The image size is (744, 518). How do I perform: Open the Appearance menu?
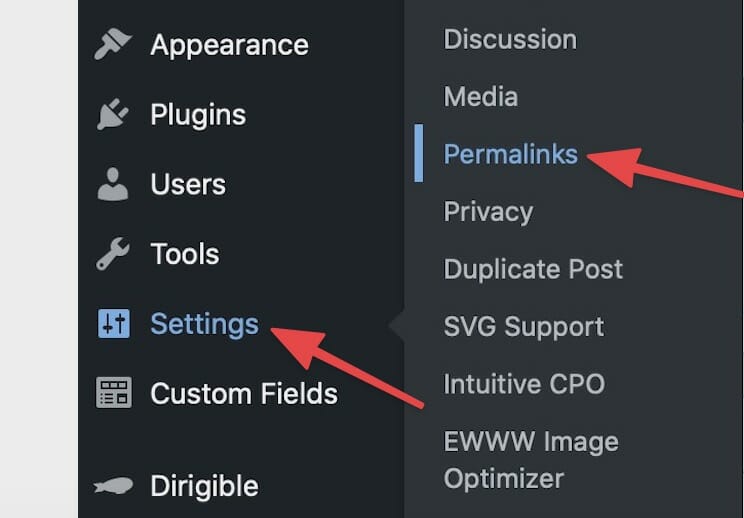click(x=229, y=45)
